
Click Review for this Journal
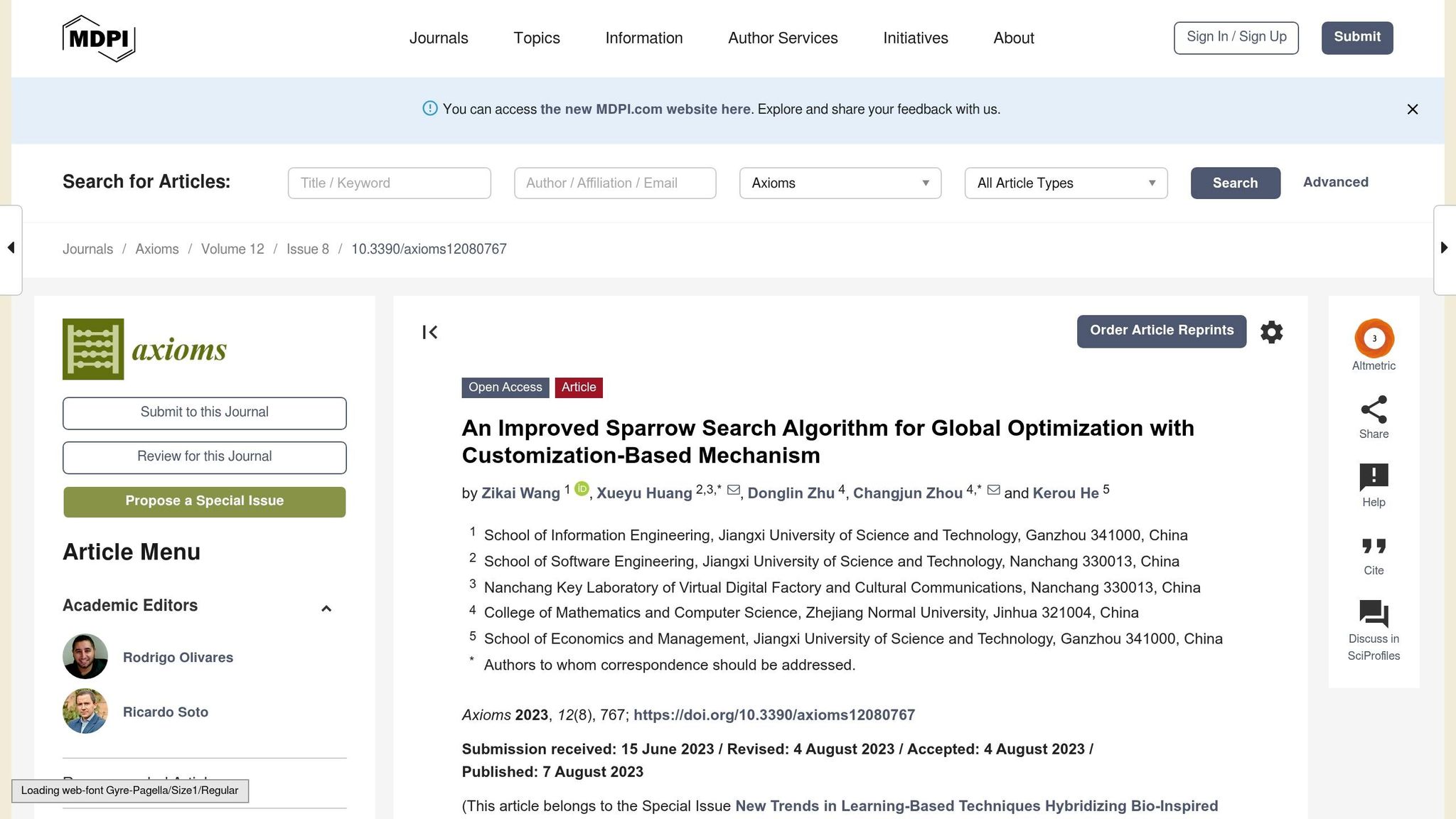pos(205,457)
